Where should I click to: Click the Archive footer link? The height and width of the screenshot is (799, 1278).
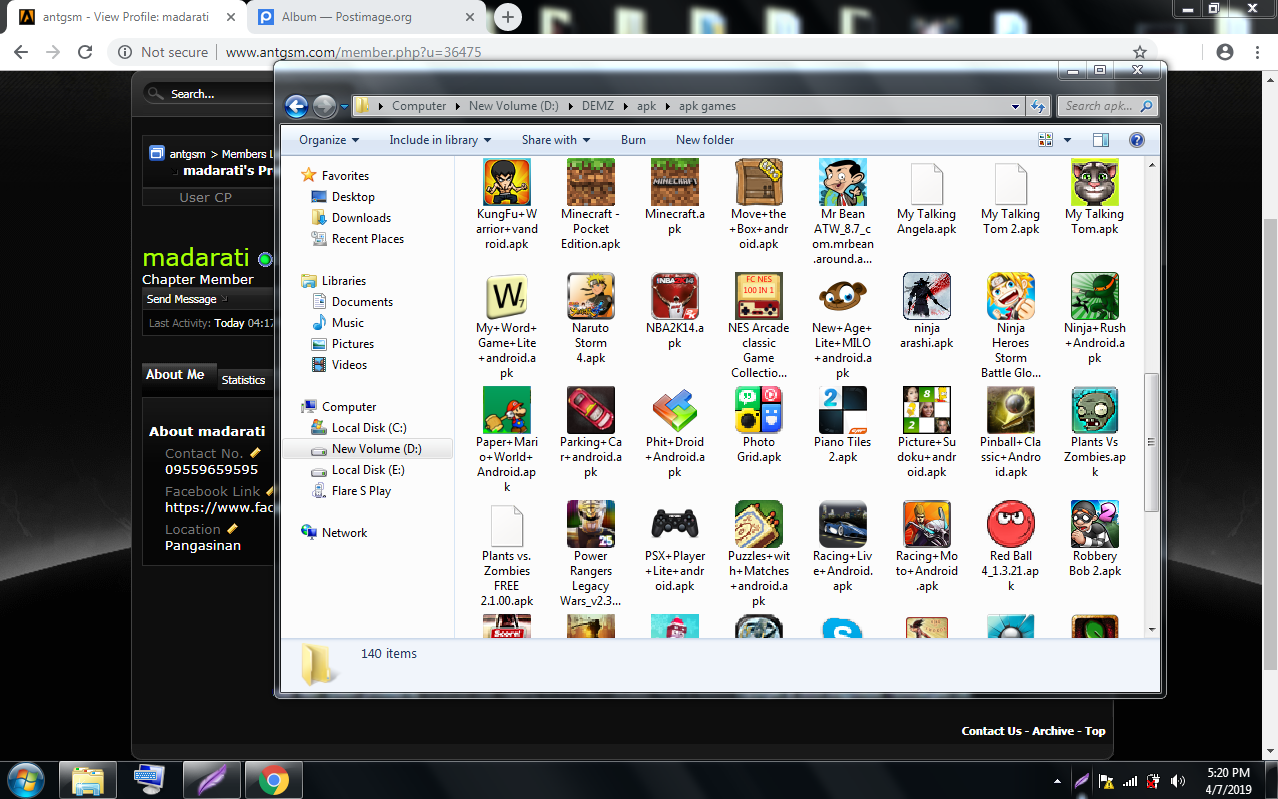click(1053, 731)
